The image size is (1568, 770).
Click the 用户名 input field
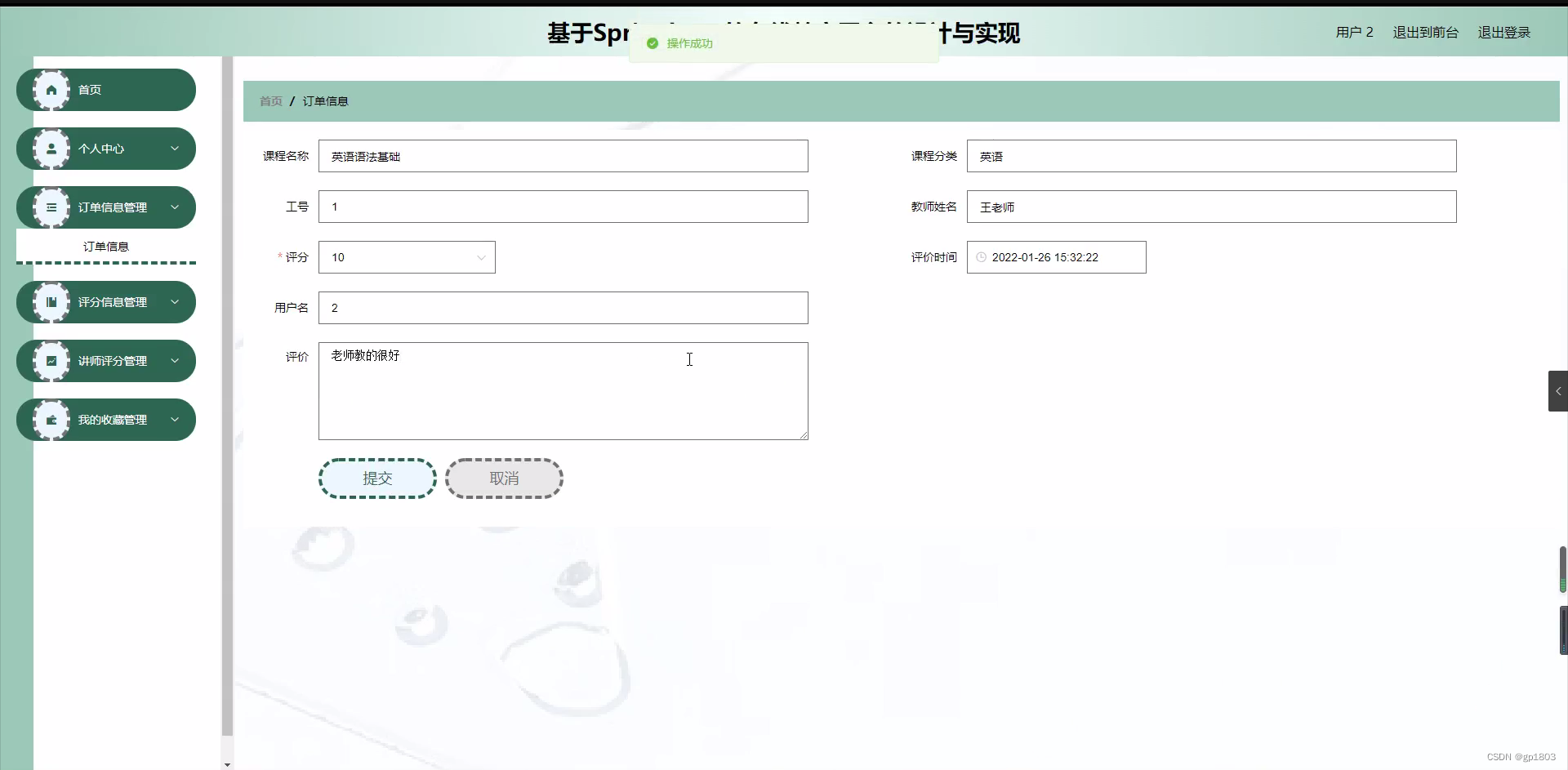tap(563, 308)
